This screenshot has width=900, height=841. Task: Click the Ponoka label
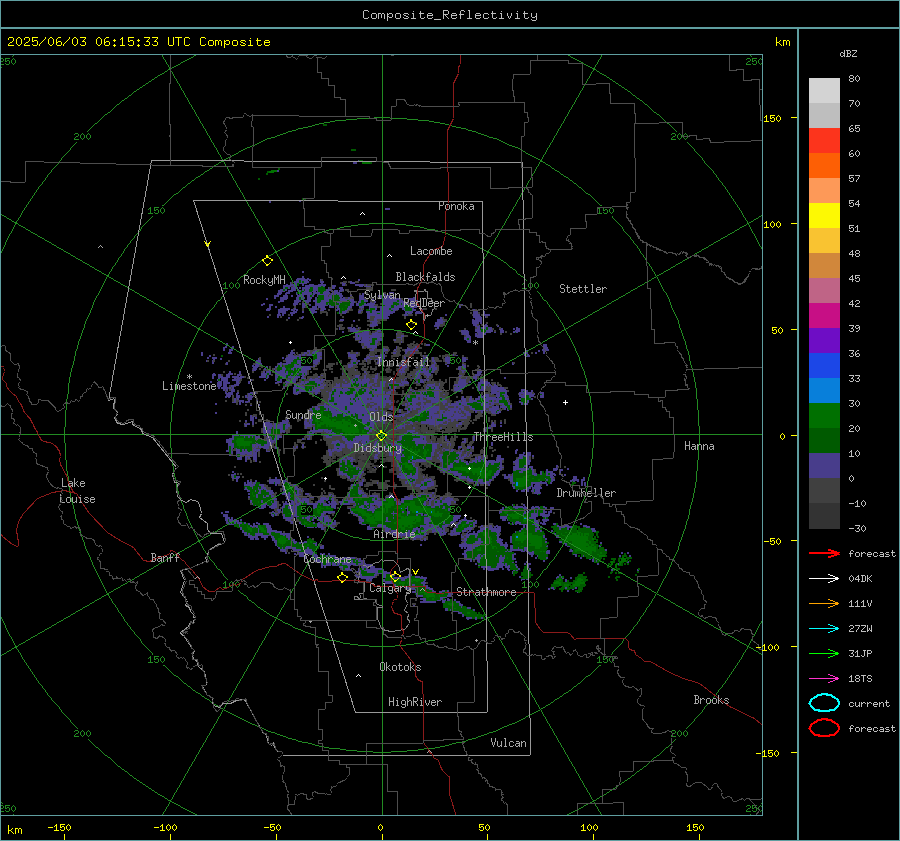(456, 206)
